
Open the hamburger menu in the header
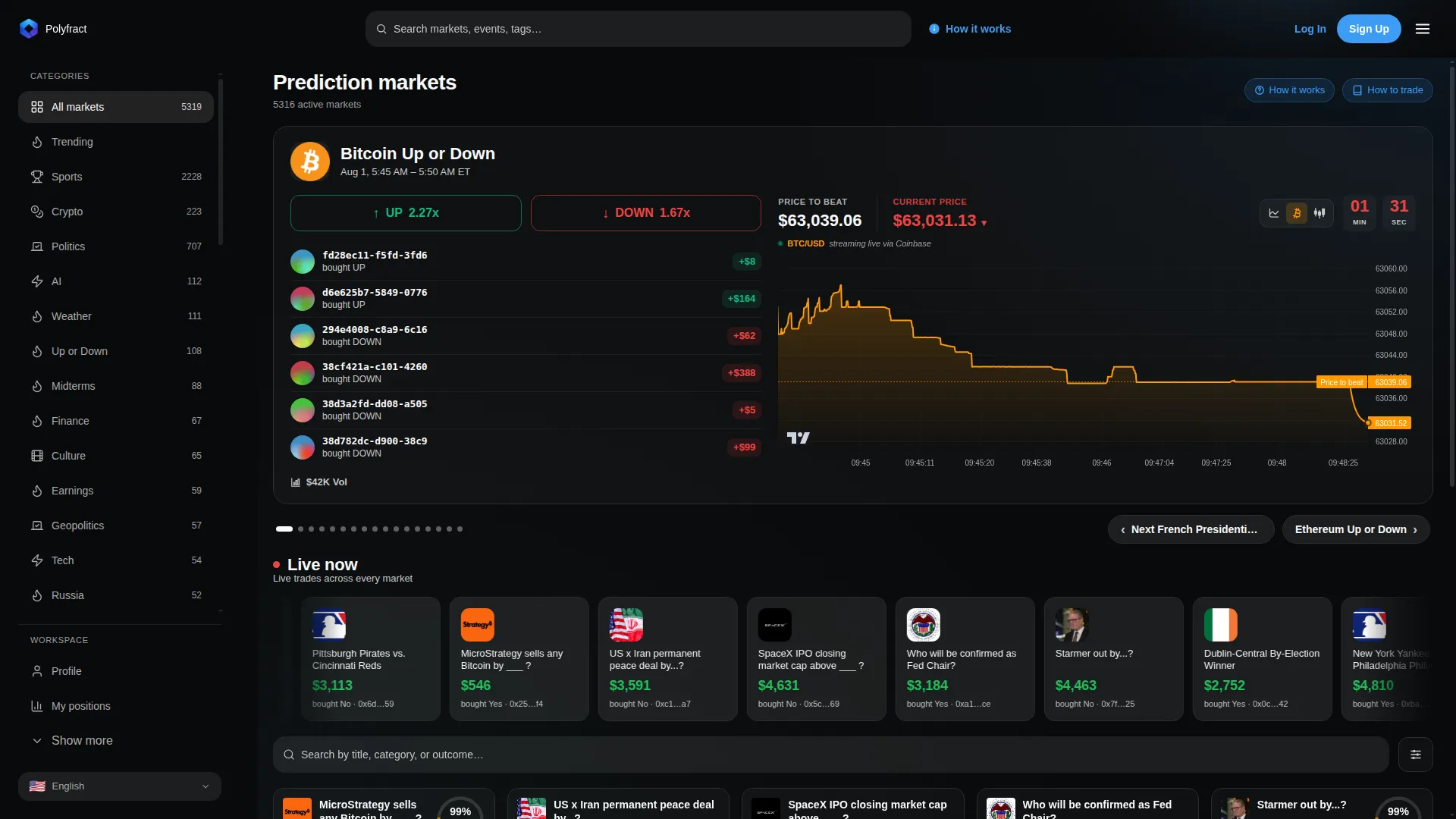[x=1423, y=29]
